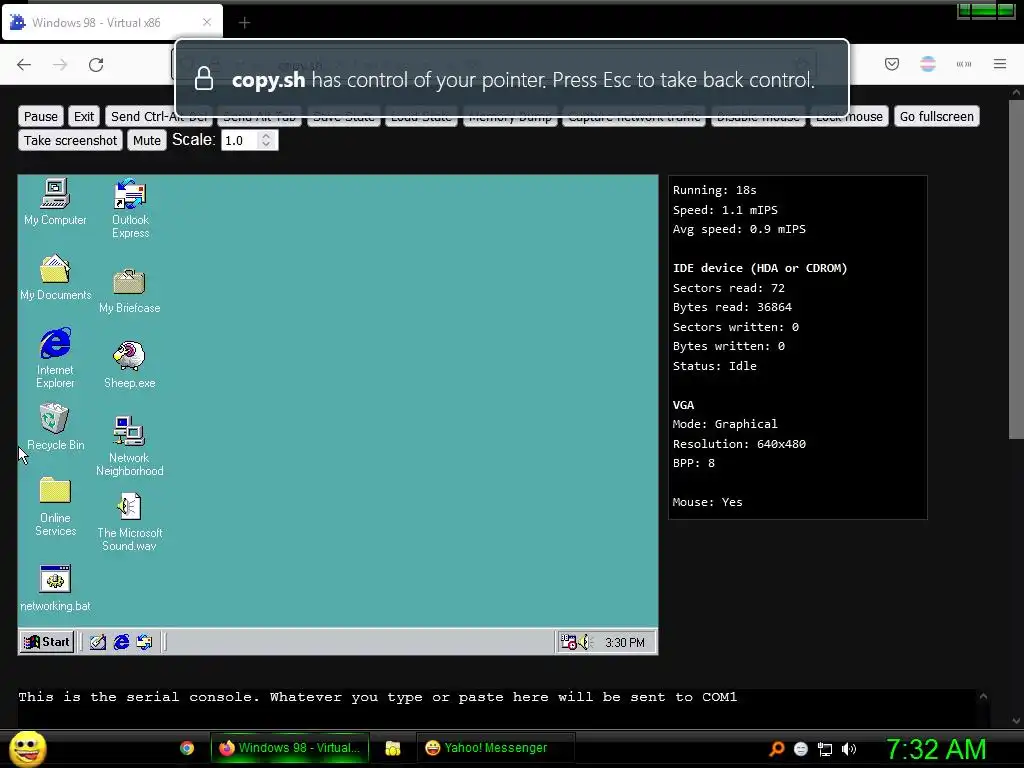Switch to Yahoo! Messenger taskbar item
1024x768 pixels.
[x=496, y=748]
